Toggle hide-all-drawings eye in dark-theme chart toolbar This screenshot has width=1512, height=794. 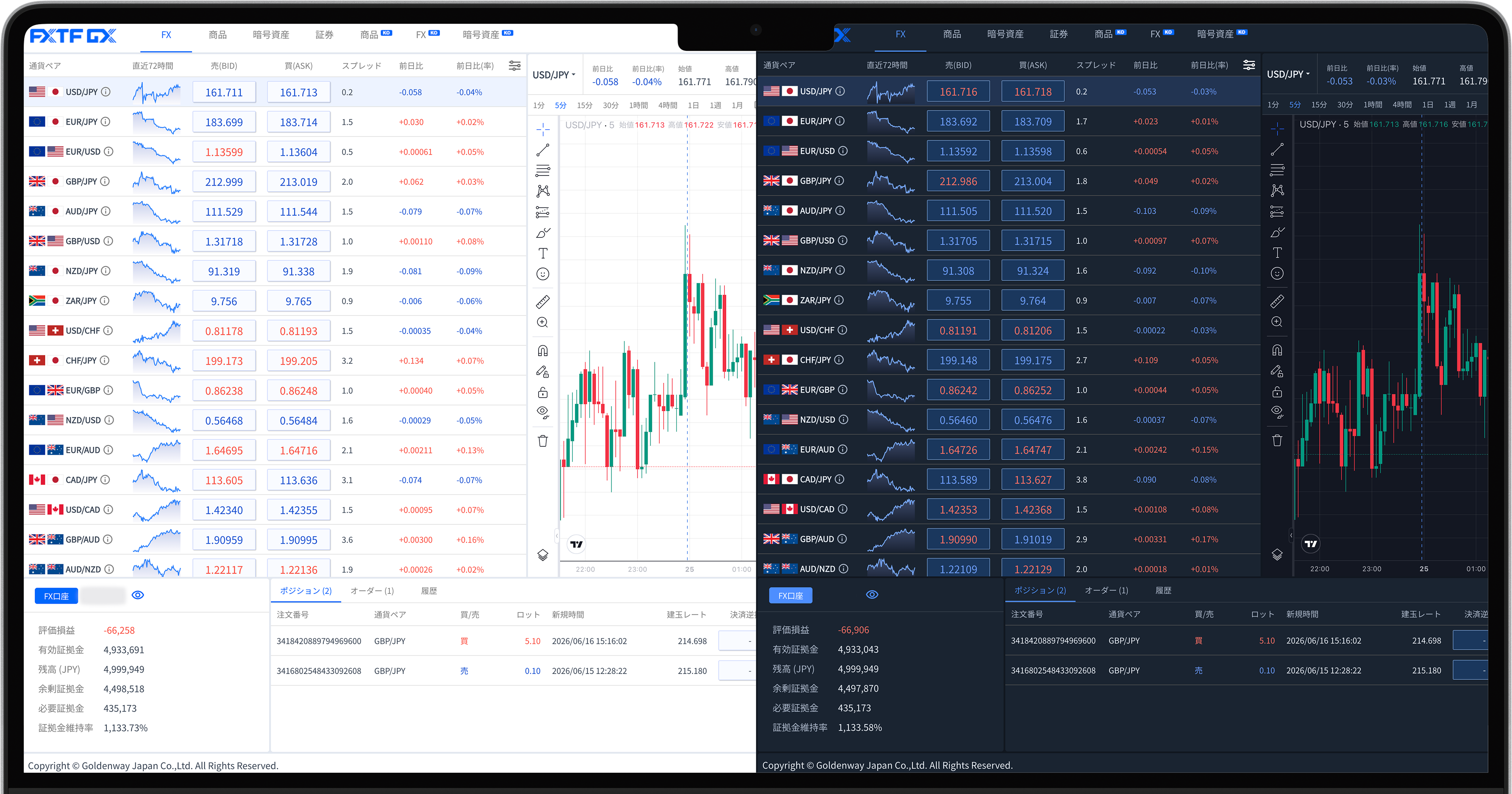[x=1277, y=412]
